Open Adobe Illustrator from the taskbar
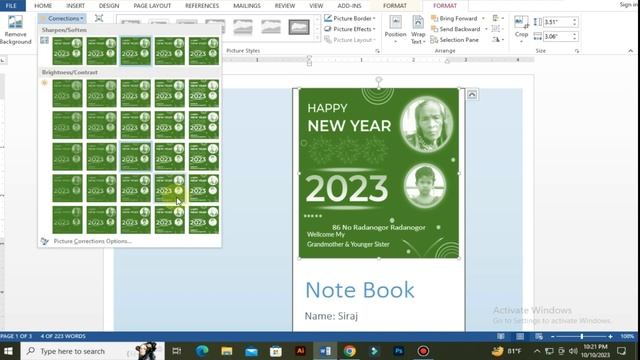Screen dimensions: 640x360 300,351
